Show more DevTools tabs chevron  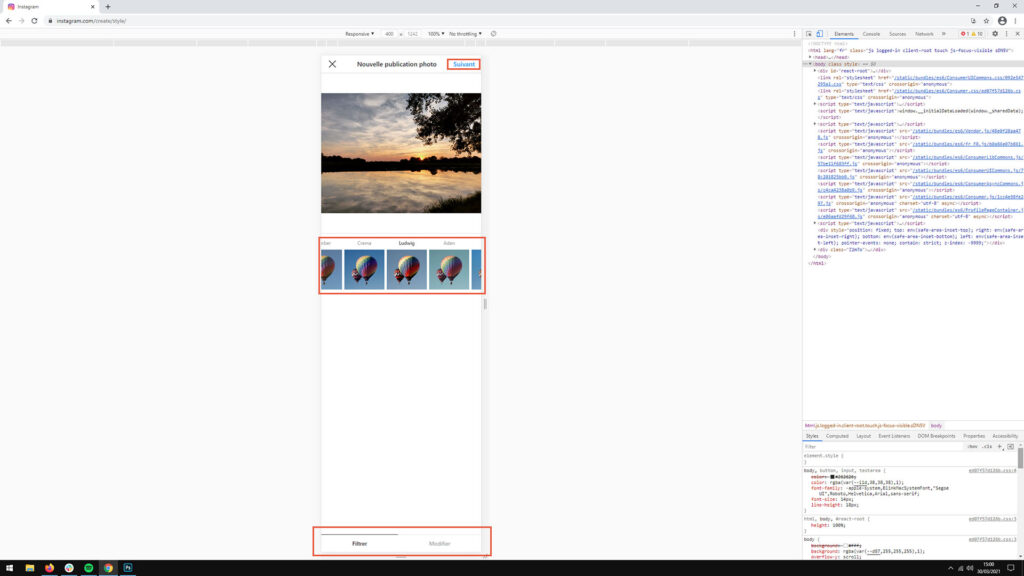pos(944,34)
